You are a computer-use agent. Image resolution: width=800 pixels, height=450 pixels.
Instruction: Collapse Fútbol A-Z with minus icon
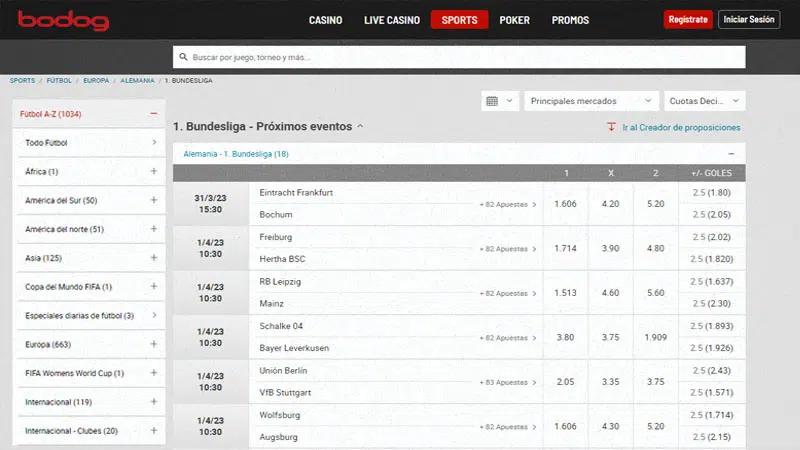153,114
